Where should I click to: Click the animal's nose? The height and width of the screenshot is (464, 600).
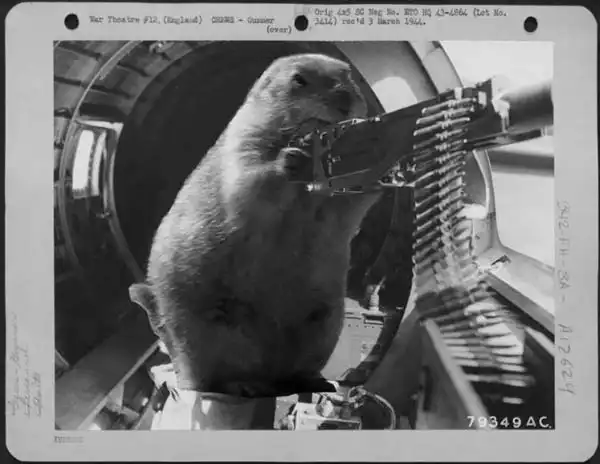tap(347, 97)
